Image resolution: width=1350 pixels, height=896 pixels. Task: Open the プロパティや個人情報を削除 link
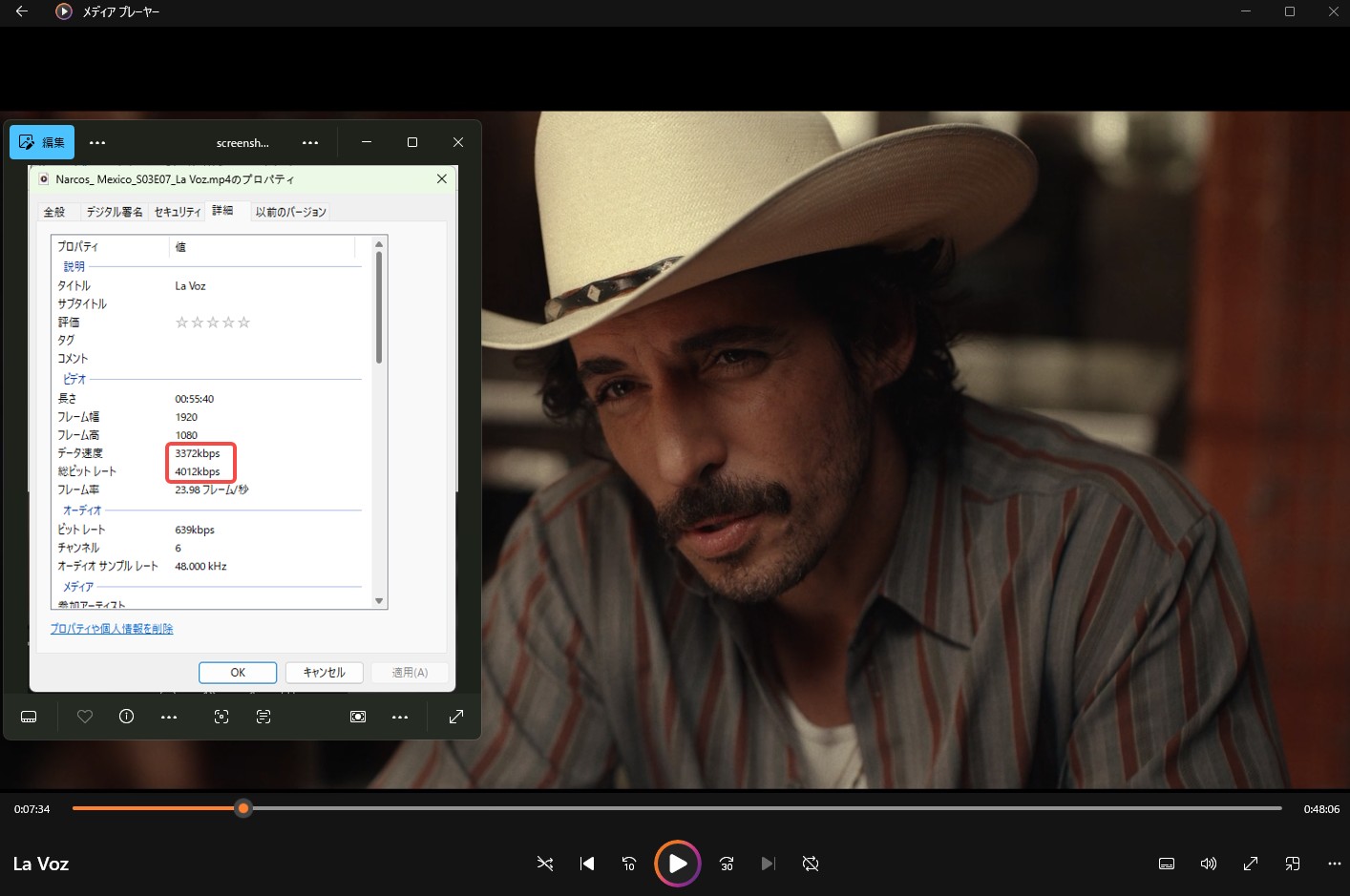coord(112,628)
